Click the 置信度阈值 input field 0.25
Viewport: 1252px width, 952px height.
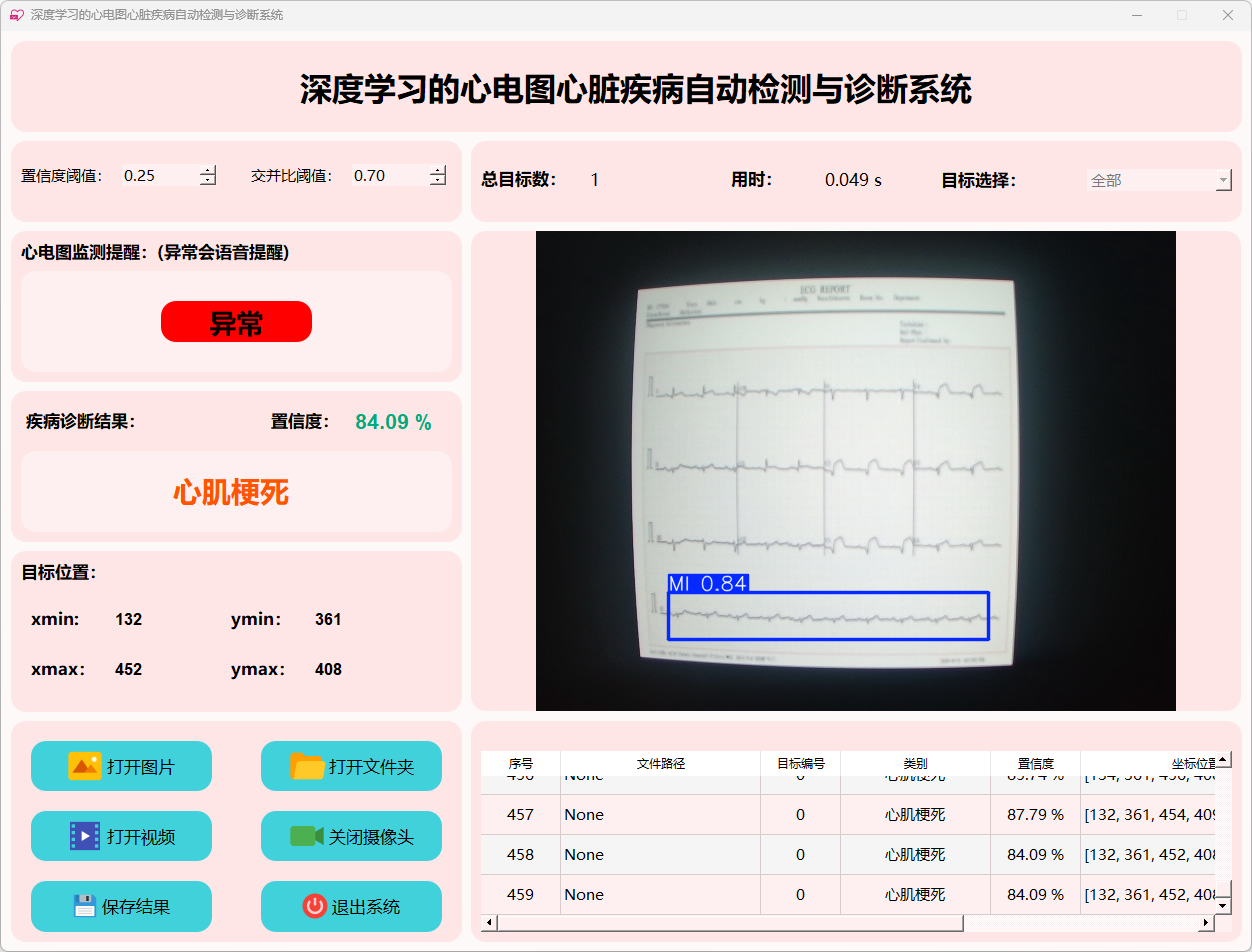pyautogui.click(x=158, y=175)
